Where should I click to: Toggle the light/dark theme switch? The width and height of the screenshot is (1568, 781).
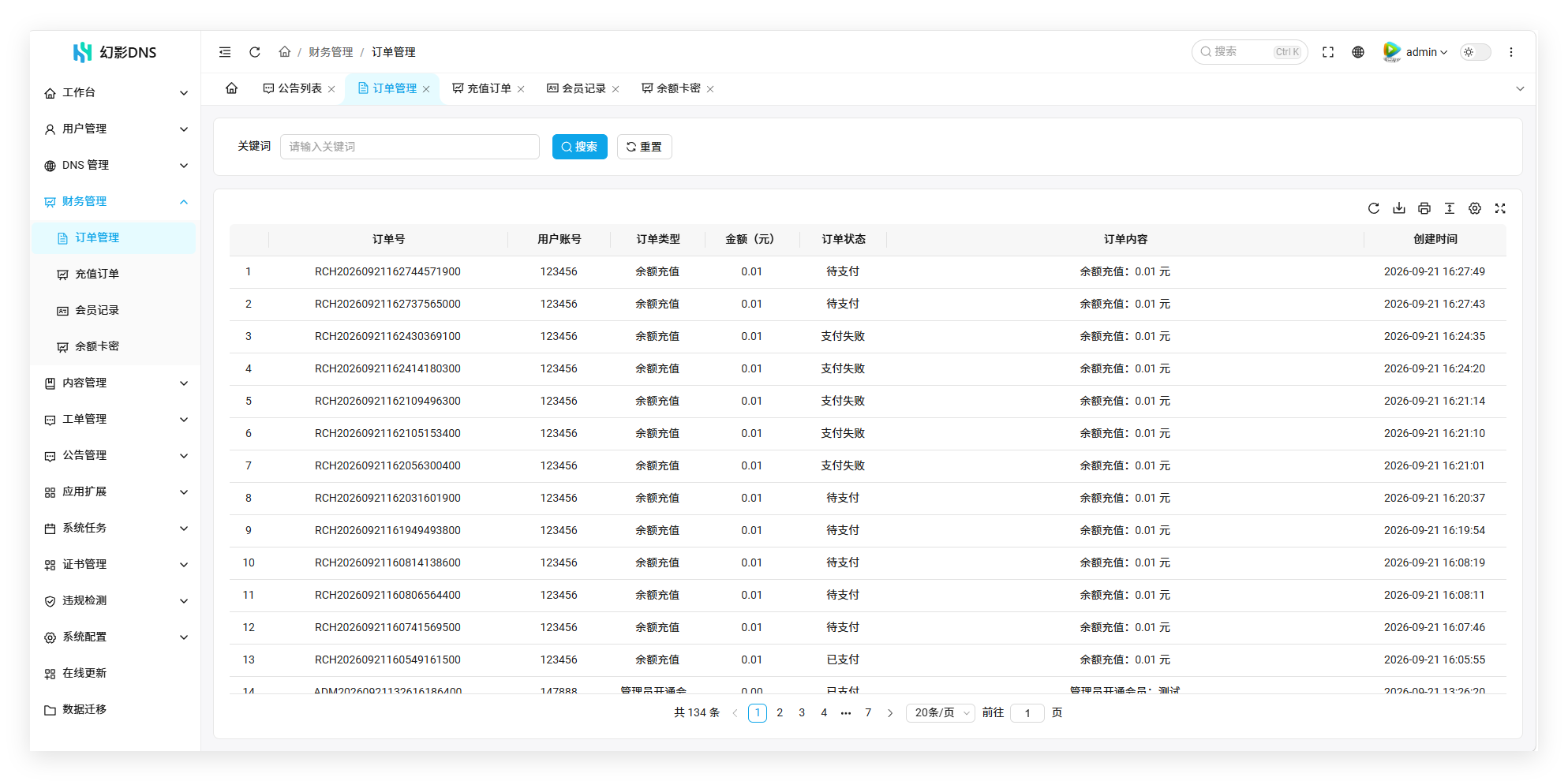tap(1475, 52)
